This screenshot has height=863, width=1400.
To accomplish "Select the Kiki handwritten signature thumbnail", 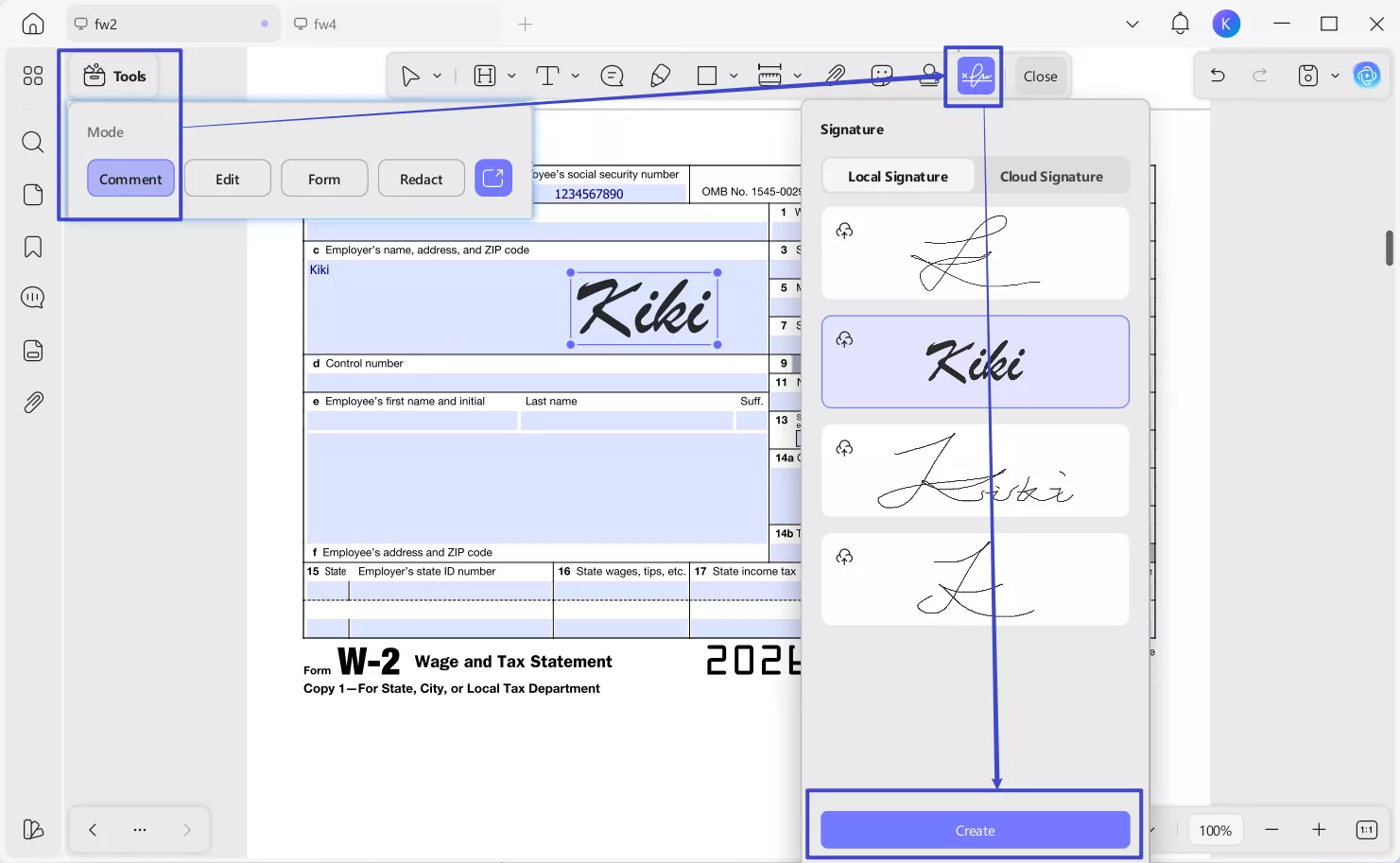I will click(x=975, y=362).
